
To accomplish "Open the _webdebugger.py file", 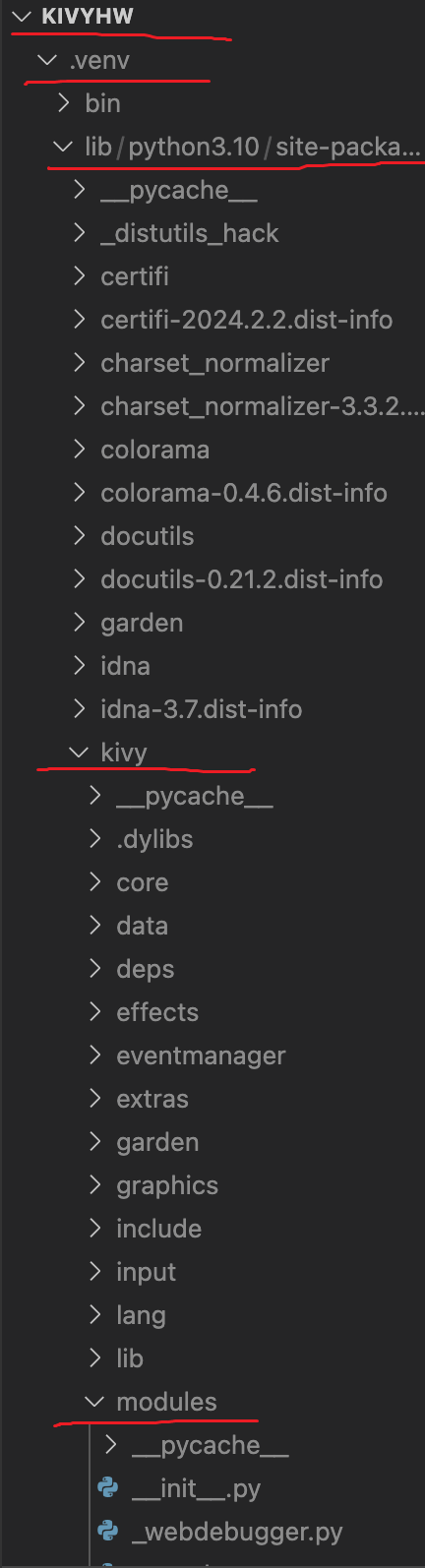I will 237,1532.
